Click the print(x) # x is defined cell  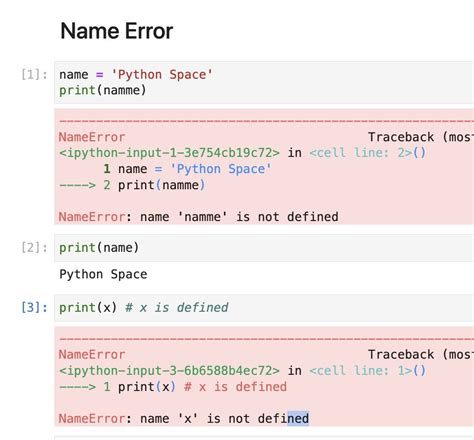264,308
